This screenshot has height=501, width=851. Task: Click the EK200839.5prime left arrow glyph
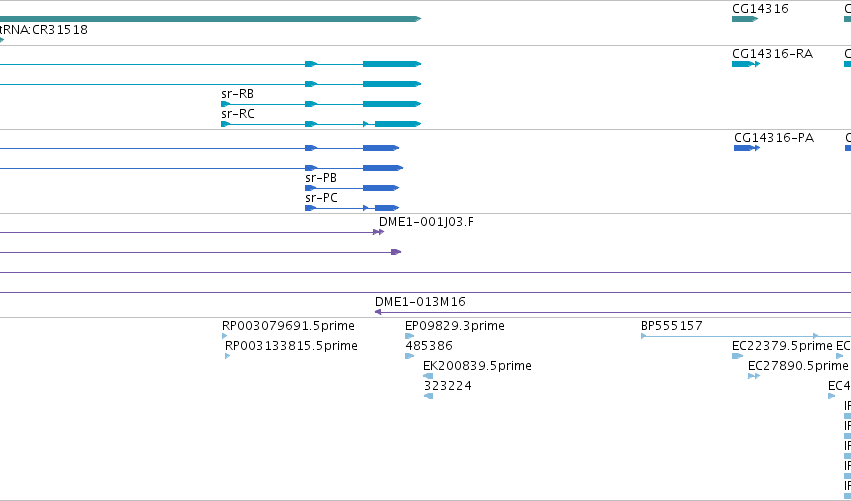(428, 376)
